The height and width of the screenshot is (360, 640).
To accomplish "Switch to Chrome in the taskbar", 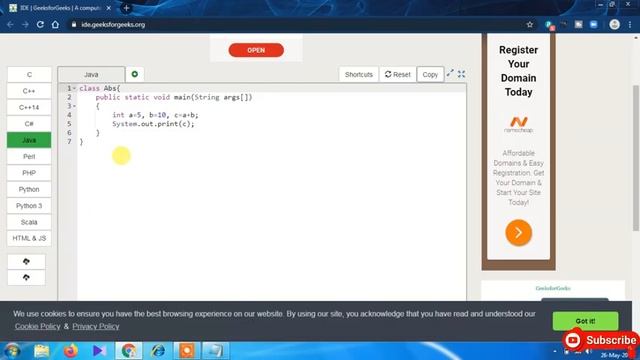I will click(x=129, y=351).
